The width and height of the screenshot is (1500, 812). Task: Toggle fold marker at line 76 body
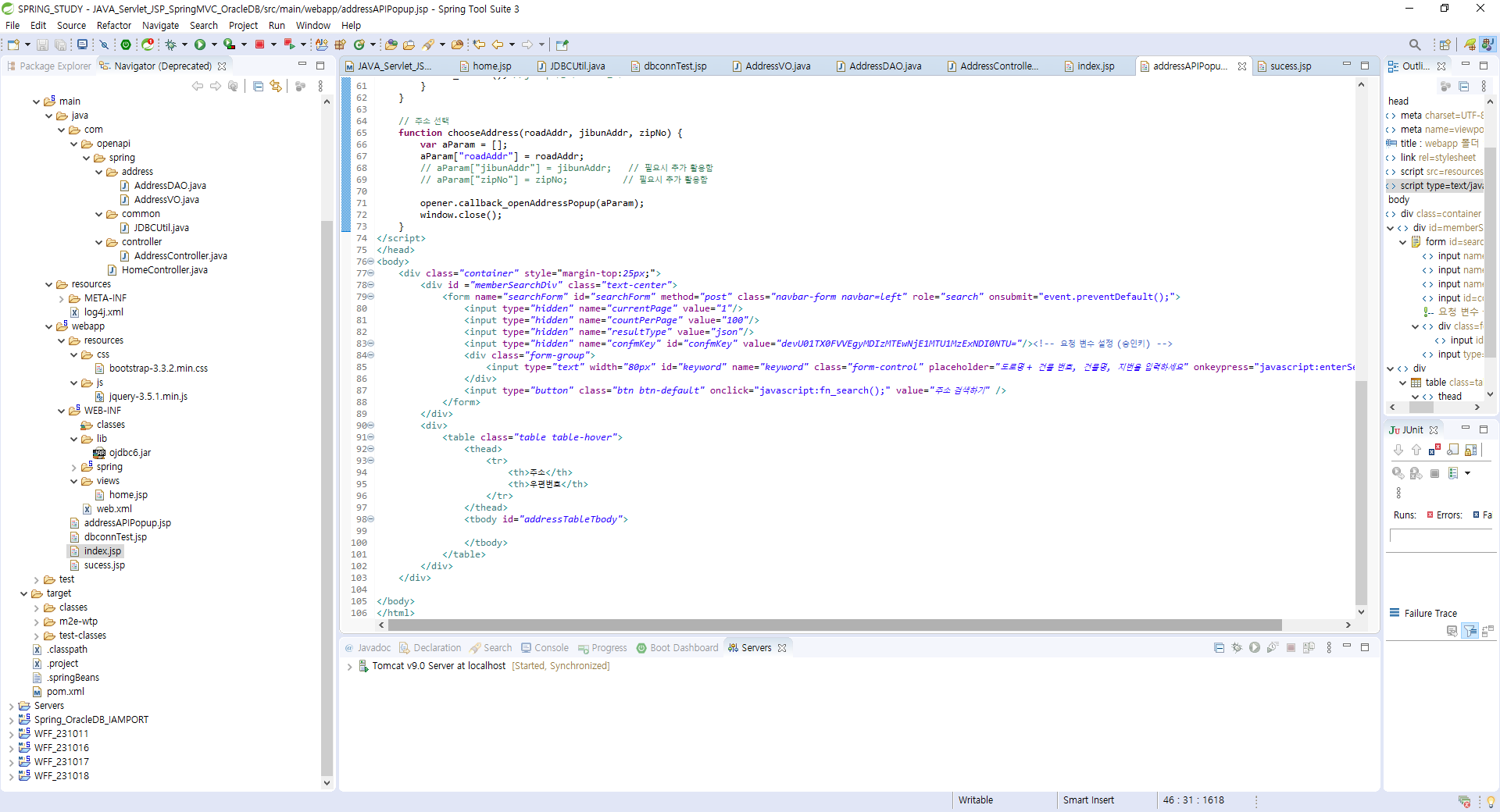pos(371,262)
